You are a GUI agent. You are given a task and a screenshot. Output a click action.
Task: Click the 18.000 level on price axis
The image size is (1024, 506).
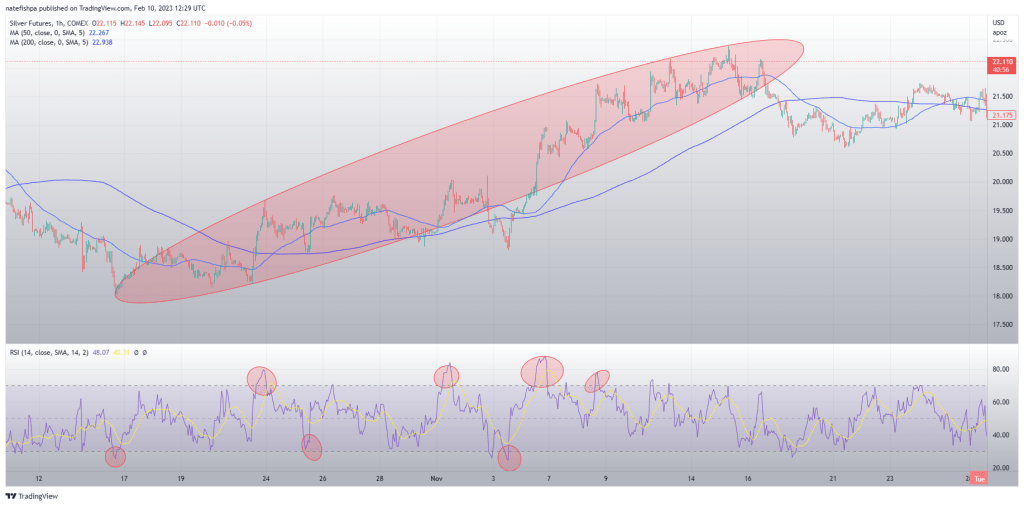(1000, 296)
